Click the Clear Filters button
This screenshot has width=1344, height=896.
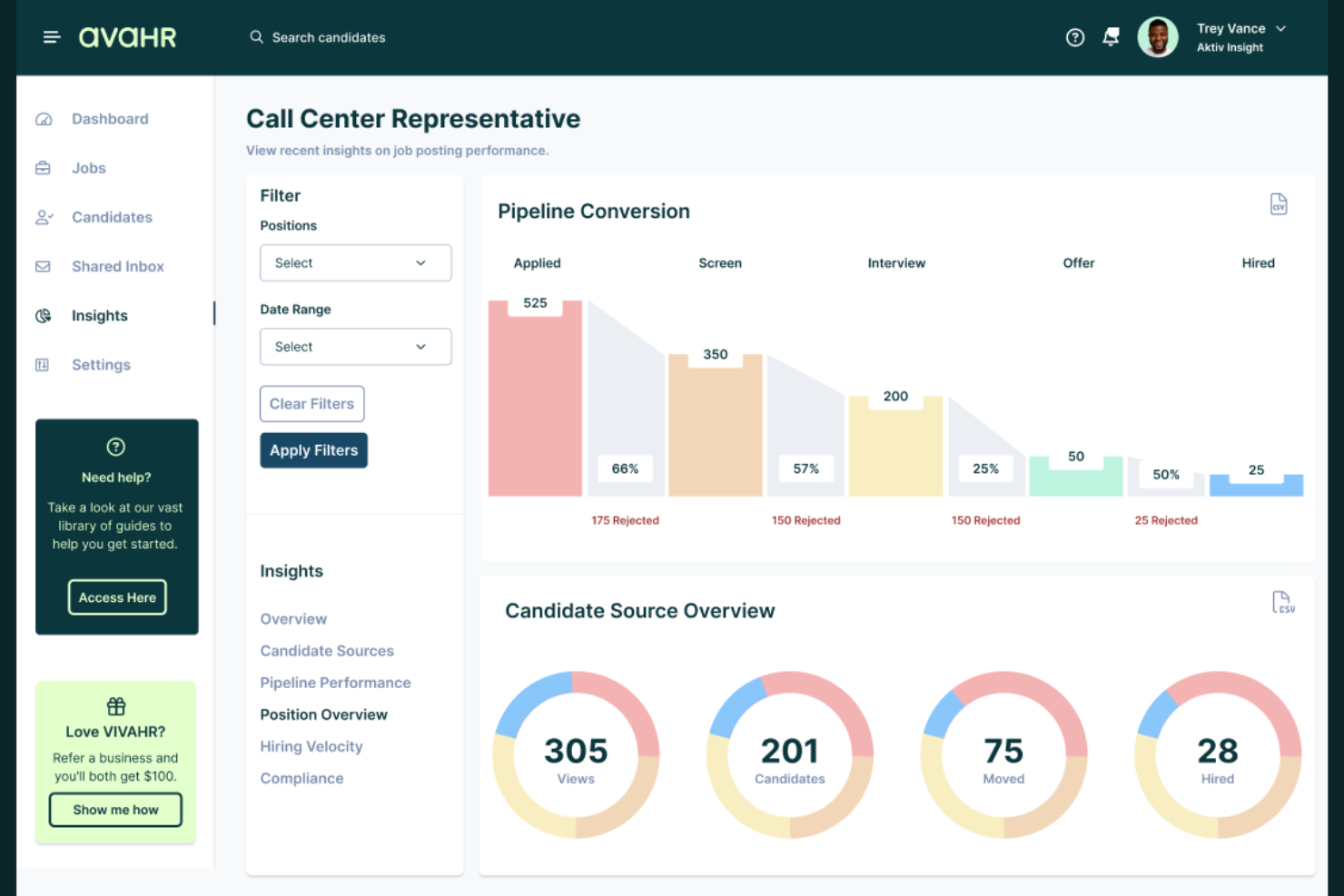[311, 404]
